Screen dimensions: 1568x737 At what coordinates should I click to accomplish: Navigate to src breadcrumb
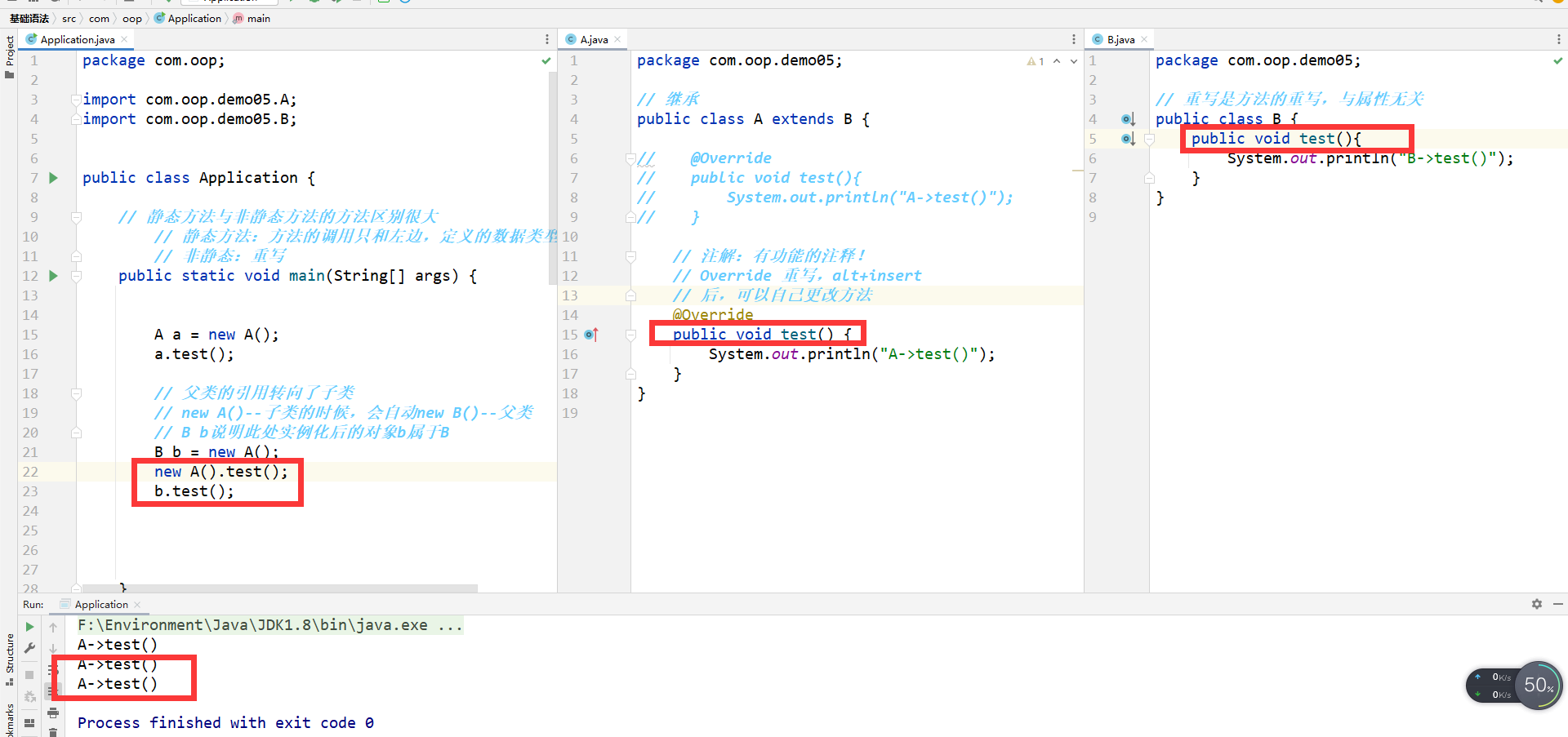(x=69, y=18)
